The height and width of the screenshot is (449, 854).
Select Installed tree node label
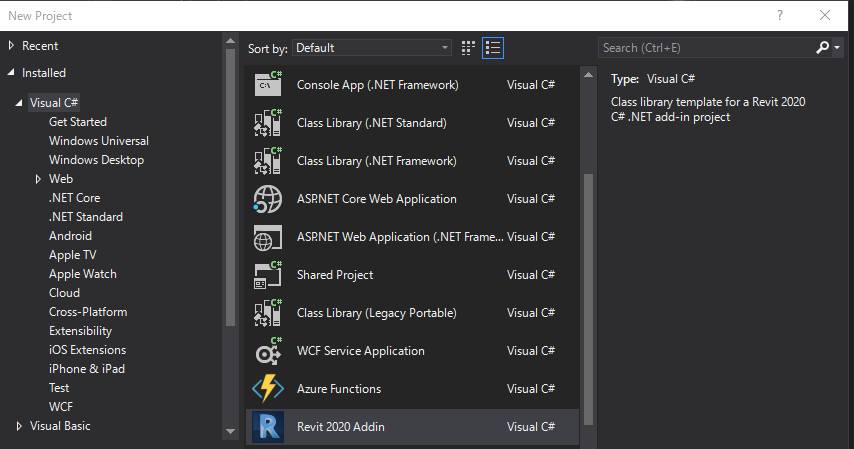click(44, 73)
